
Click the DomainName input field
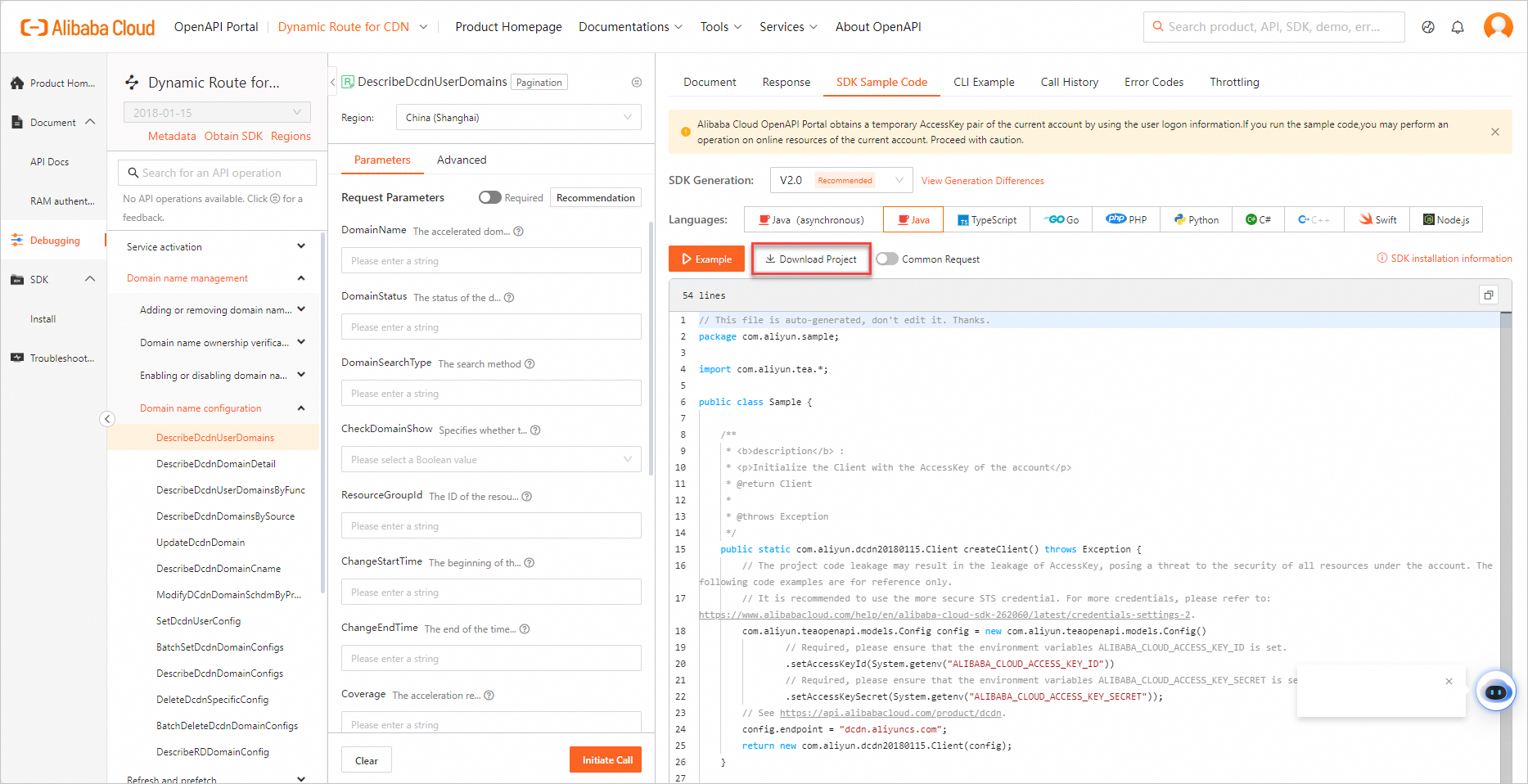[x=491, y=260]
